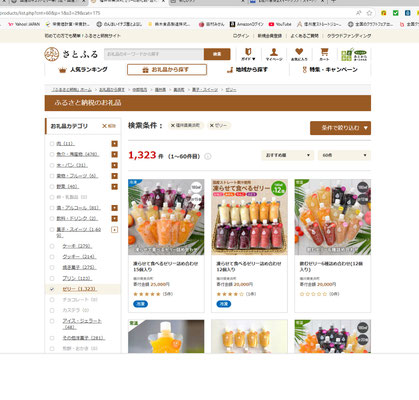Screen dimensions: 419x400
Task: Click the 冷凍 badge on the 12-piece jelly product
Action: pyautogui.click(x=224, y=304)
